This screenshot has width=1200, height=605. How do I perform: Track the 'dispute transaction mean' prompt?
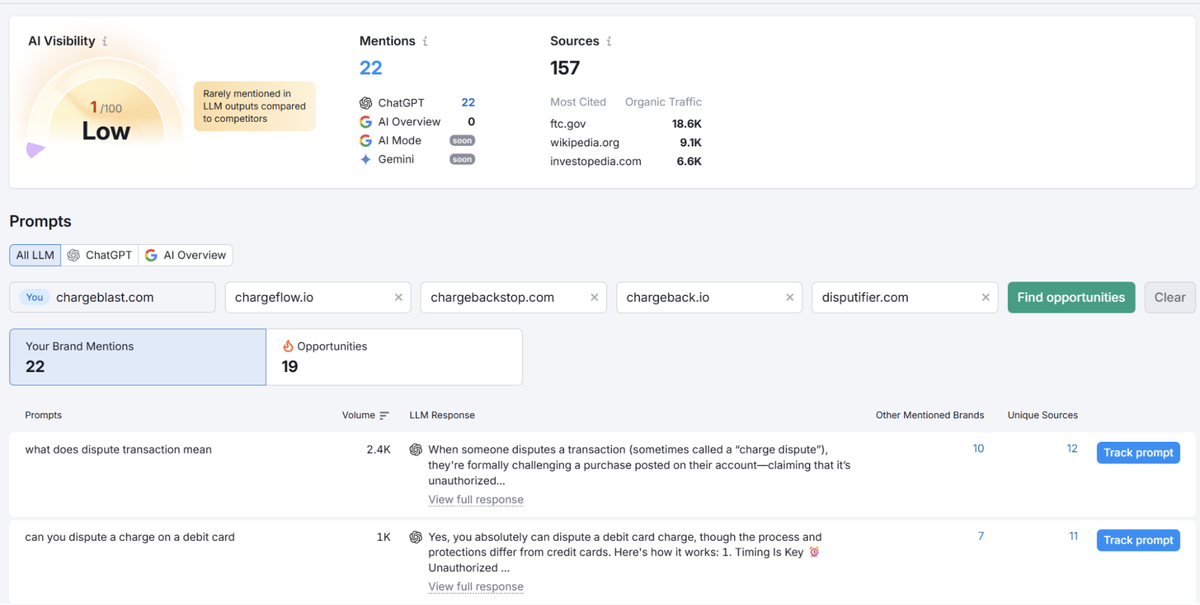[x=1138, y=453]
